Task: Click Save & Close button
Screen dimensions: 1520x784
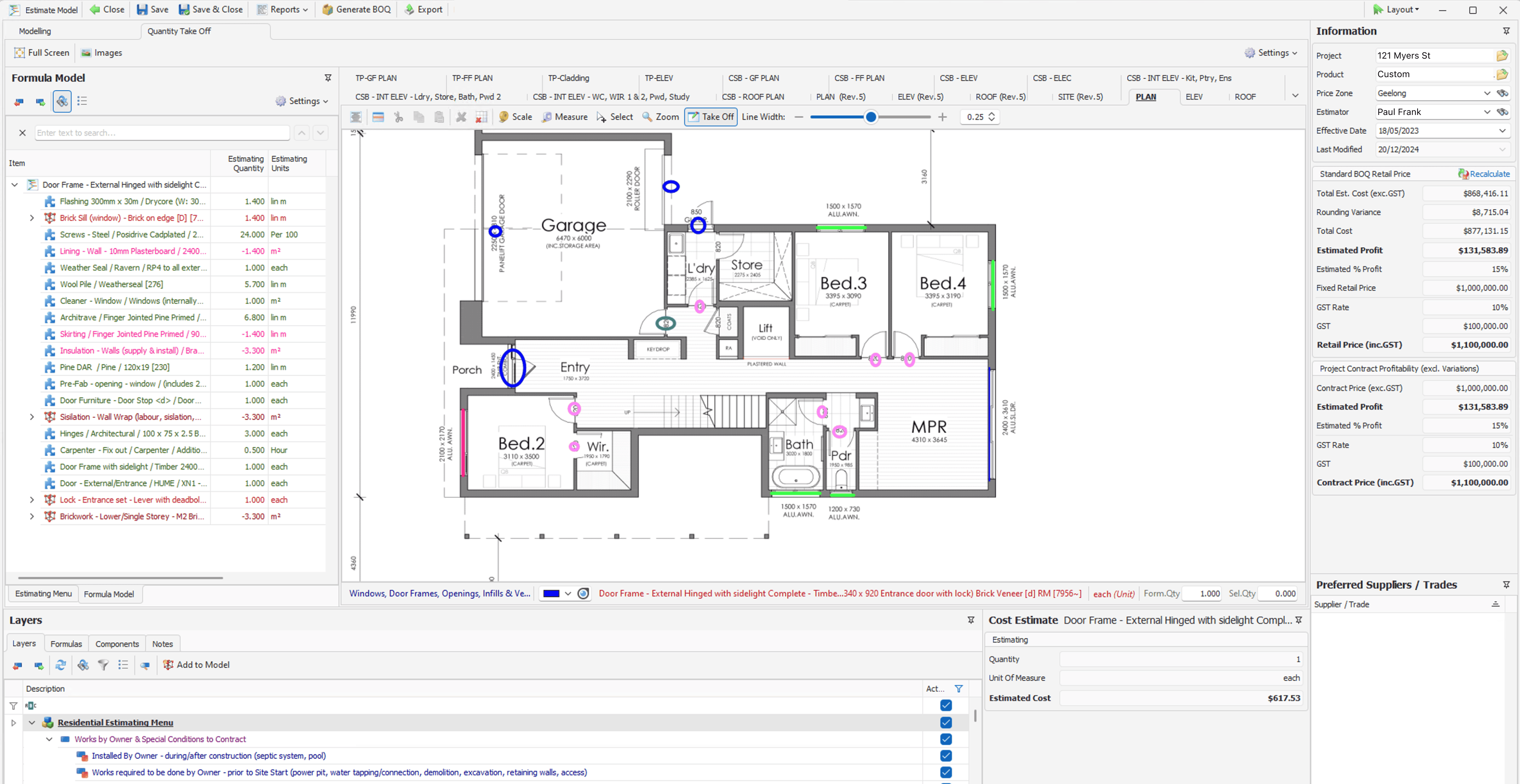Action: point(204,10)
